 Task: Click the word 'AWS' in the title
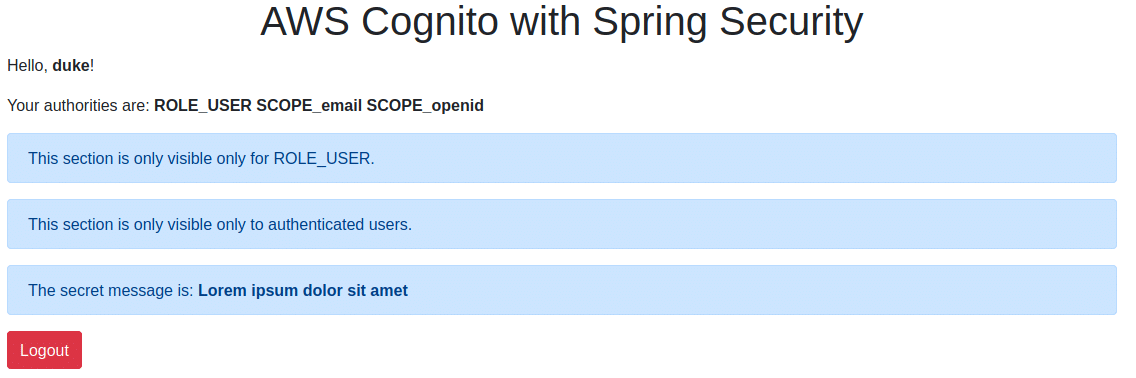click(304, 22)
